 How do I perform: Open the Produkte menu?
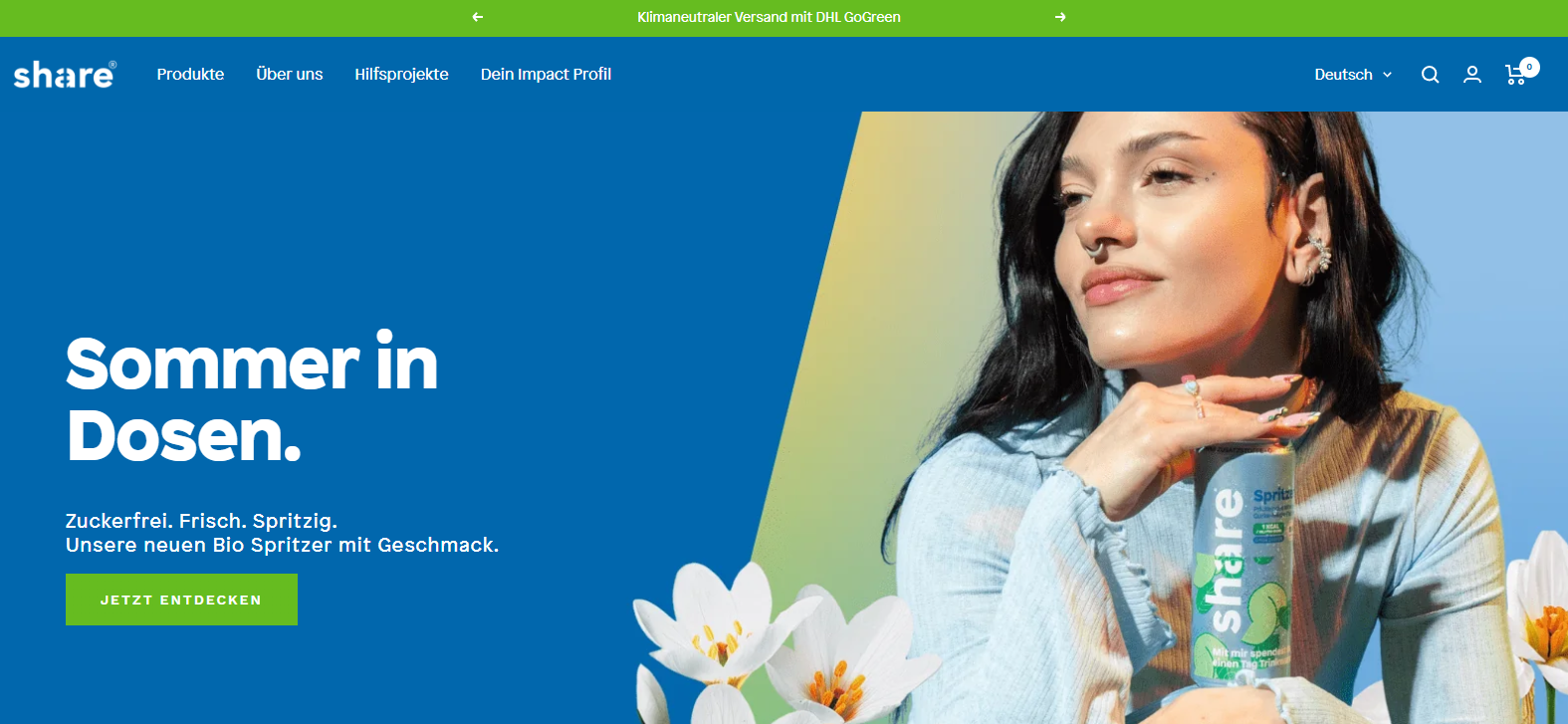[x=190, y=75]
